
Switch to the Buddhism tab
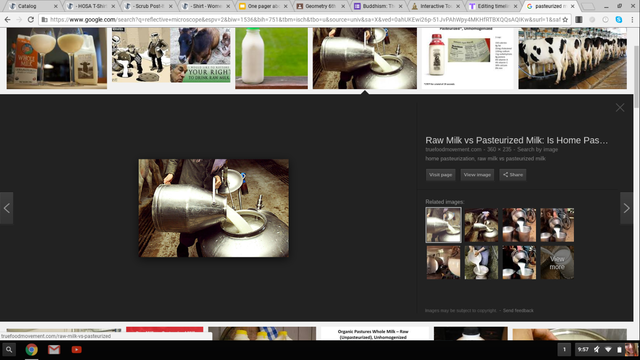click(x=378, y=6)
